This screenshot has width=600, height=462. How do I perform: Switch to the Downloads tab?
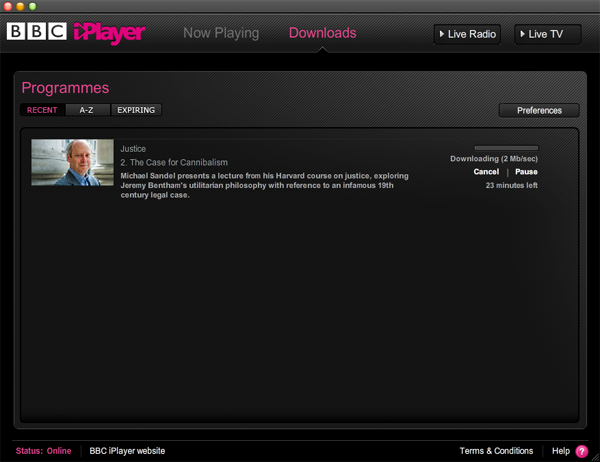pos(323,33)
